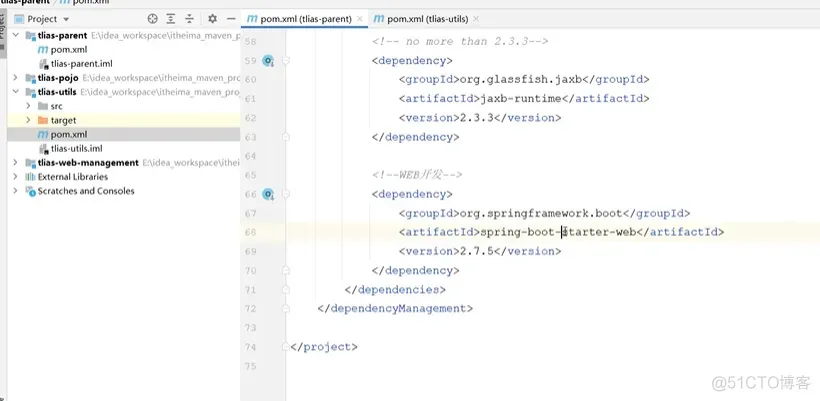Image resolution: width=820 pixels, height=401 pixels.
Task: Click the closing dependencies tag on line 71
Action: click(395, 289)
